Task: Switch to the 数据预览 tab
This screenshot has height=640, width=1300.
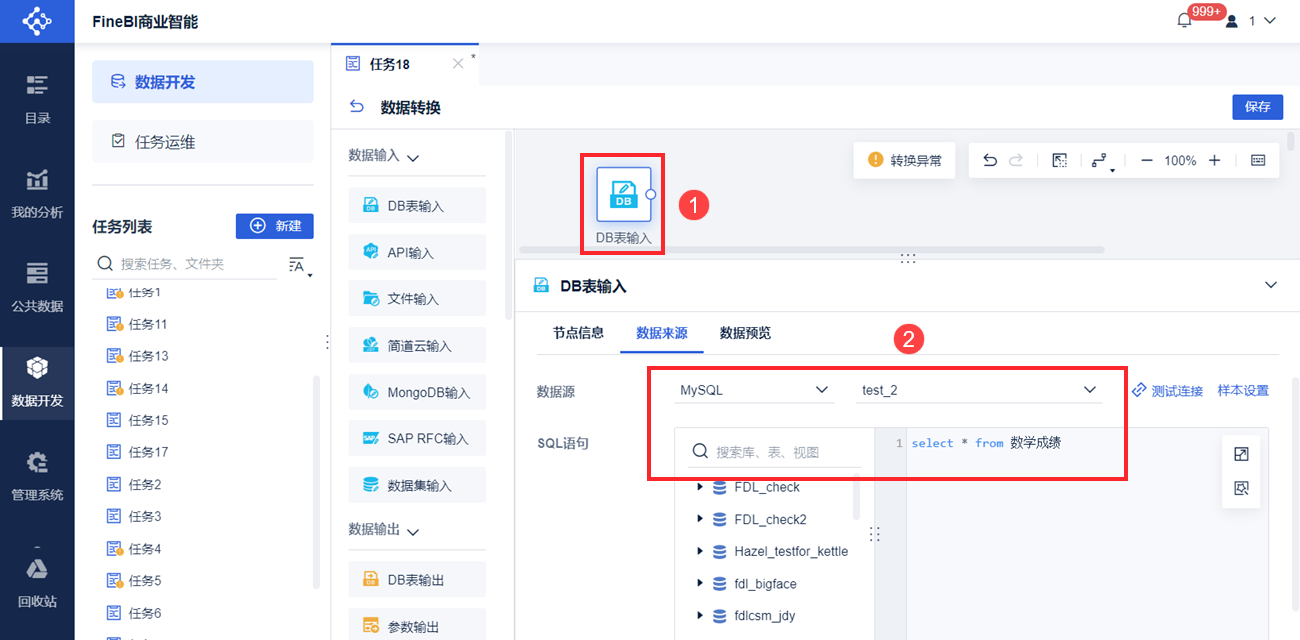Action: pyautogui.click(x=745, y=333)
